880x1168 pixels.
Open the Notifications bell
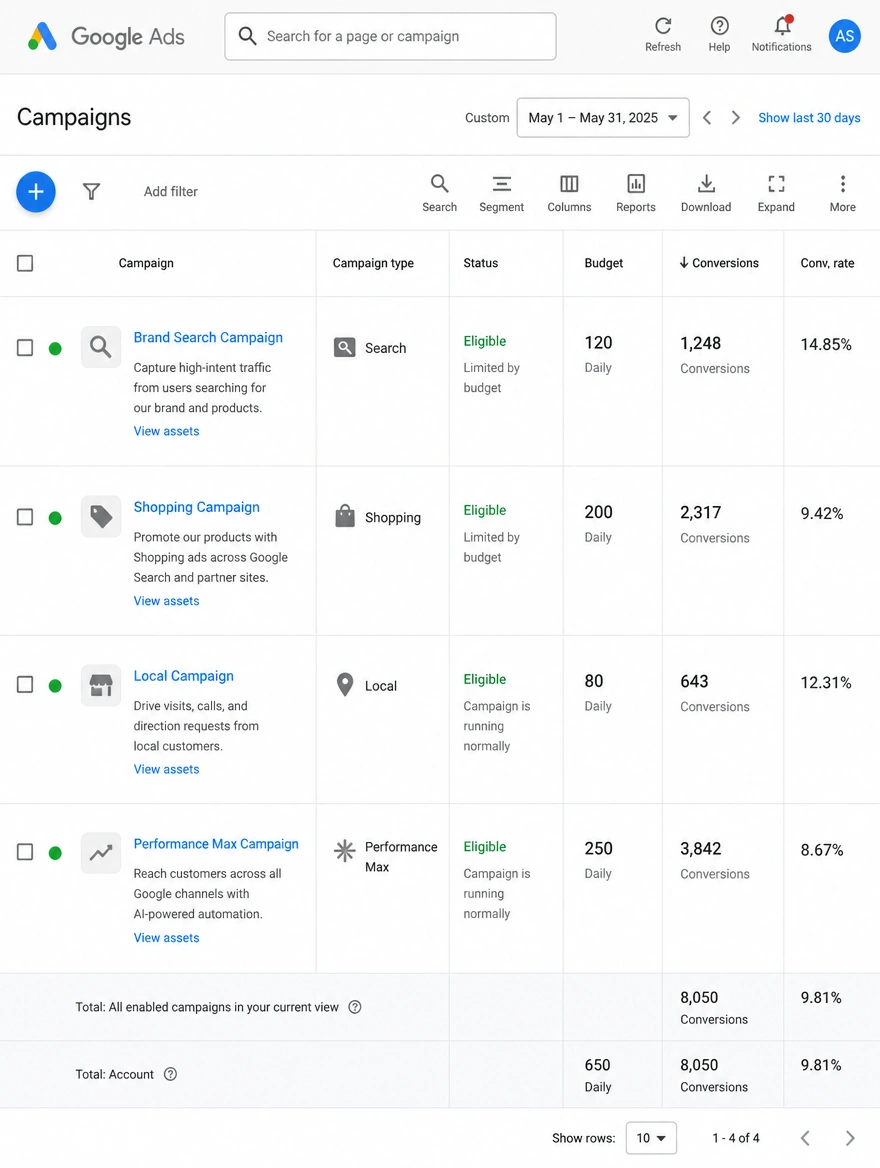[x=782, y=26]
